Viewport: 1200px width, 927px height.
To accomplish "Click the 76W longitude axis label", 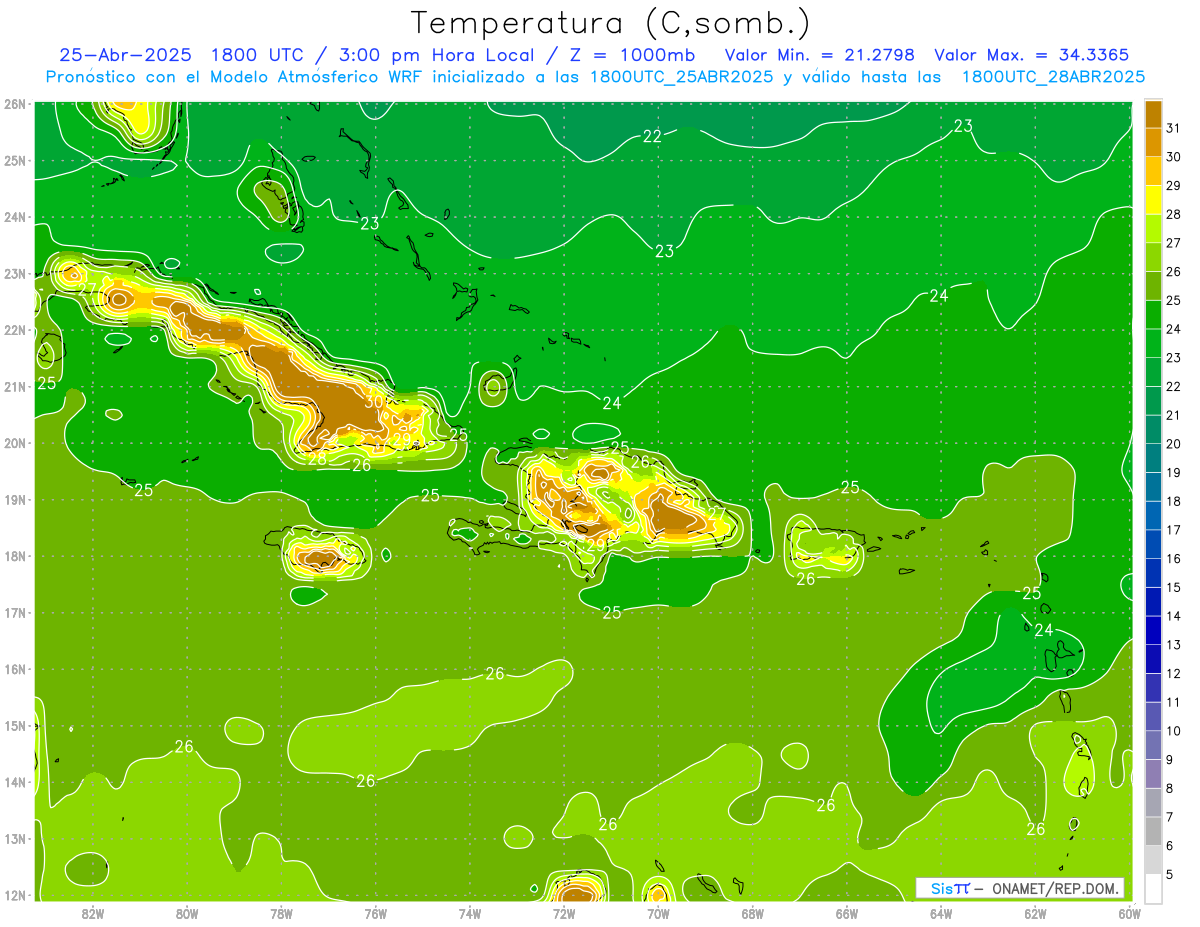I will (376, 913).
